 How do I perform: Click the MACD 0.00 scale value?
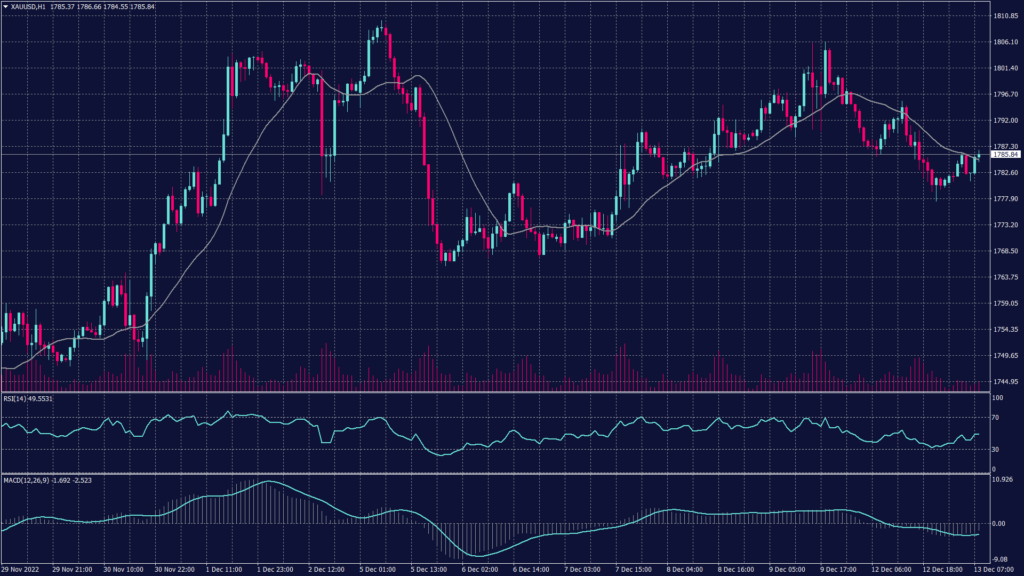pos(999,523)
